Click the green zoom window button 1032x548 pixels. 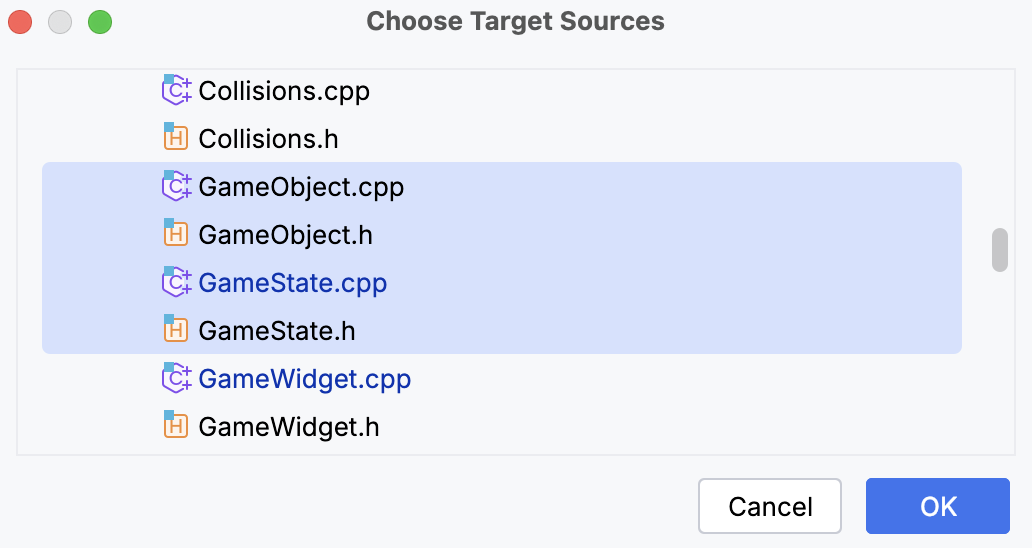point(100,22)
